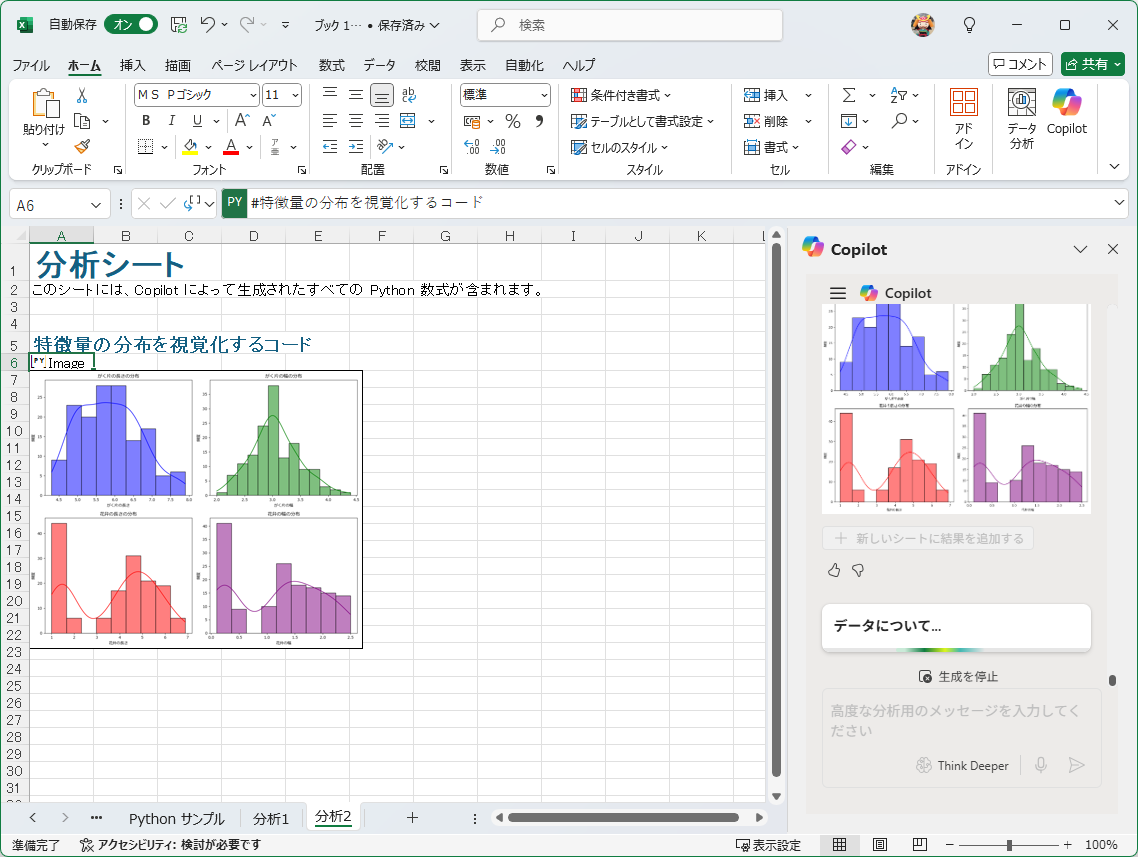1138x857 pixels.
Task: Toggle center horizontal alignment
Action: (x=356, y=120)
